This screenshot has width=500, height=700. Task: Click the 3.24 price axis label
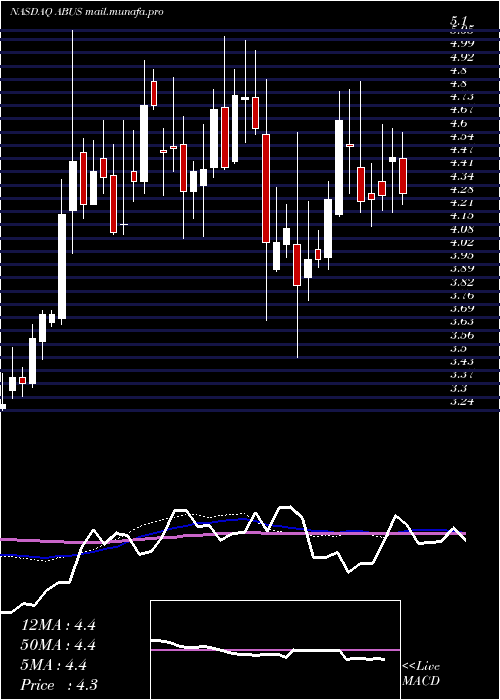click(x=462, y=401)
